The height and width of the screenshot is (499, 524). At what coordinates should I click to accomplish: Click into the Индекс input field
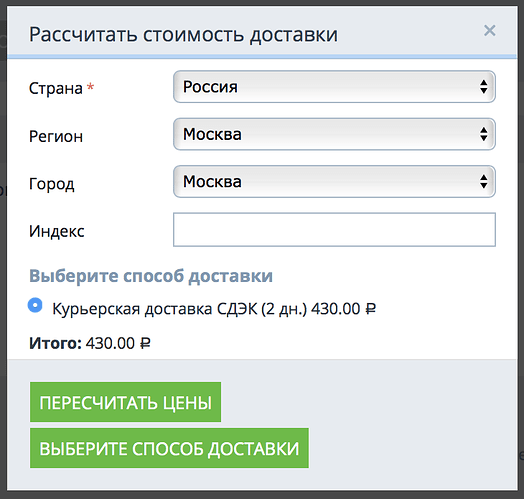[334, 230]
